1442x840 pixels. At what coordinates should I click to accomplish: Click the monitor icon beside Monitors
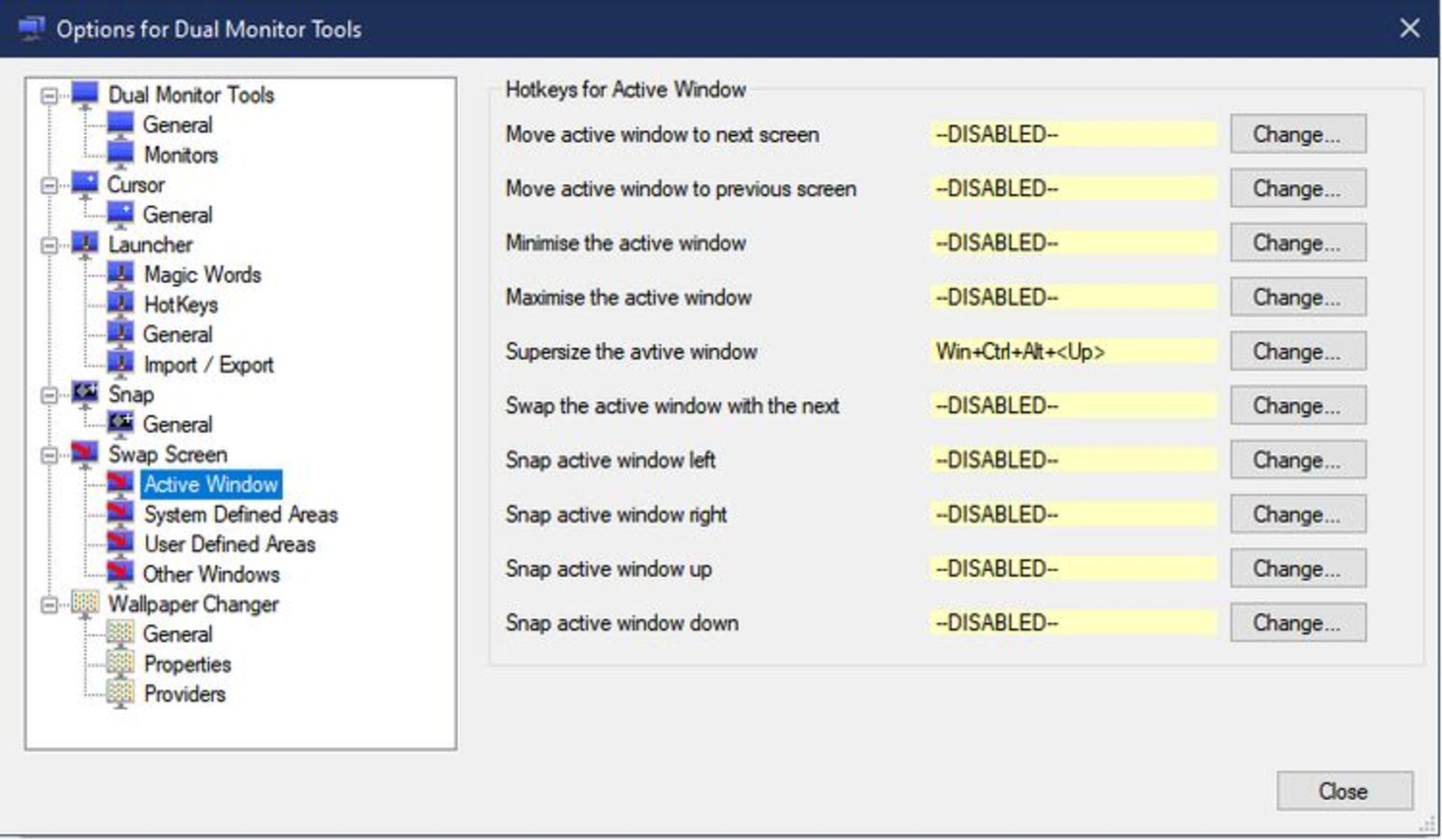coord(120,155)
